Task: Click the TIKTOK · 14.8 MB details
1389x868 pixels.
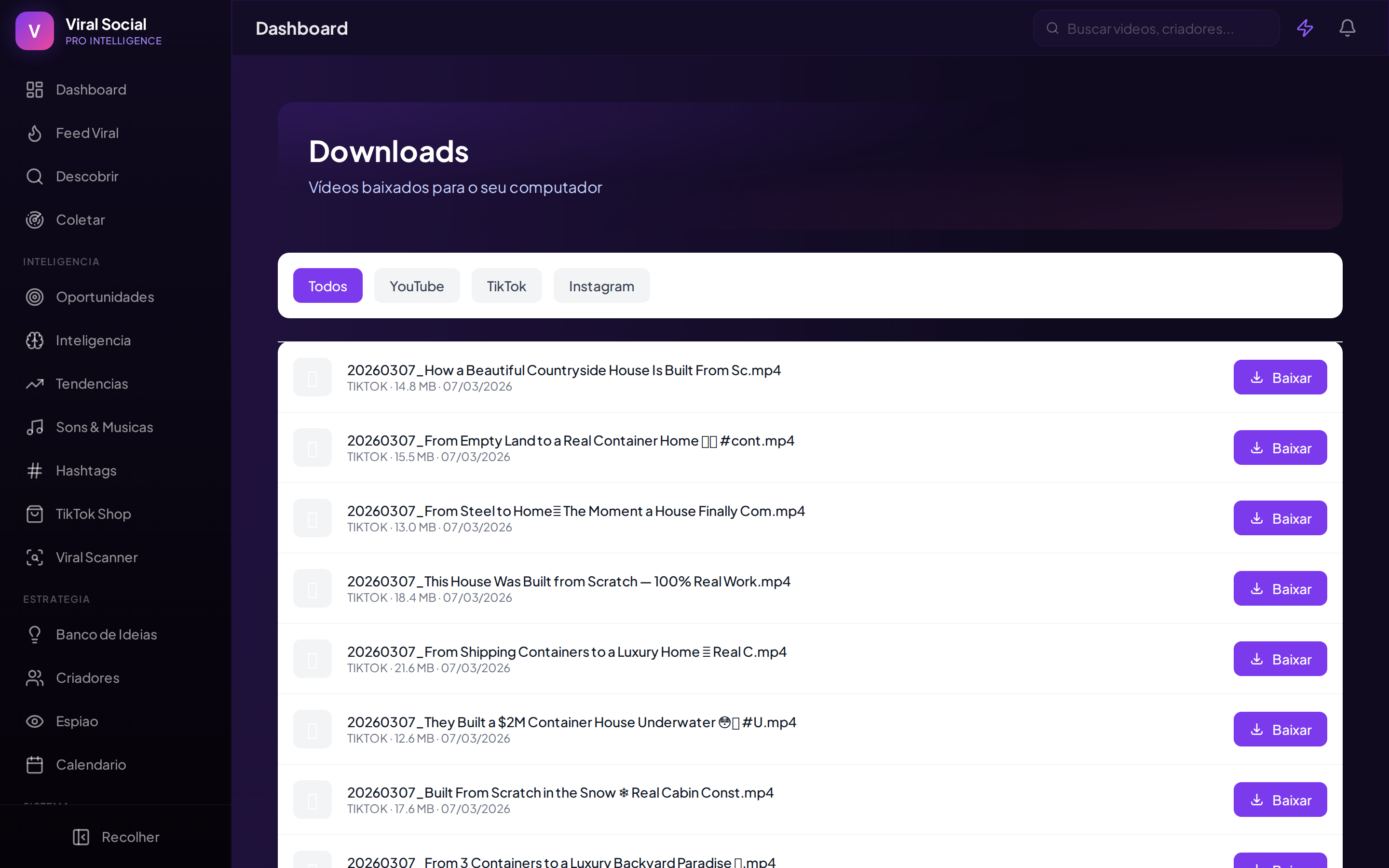Action: [x=429, y=386]
